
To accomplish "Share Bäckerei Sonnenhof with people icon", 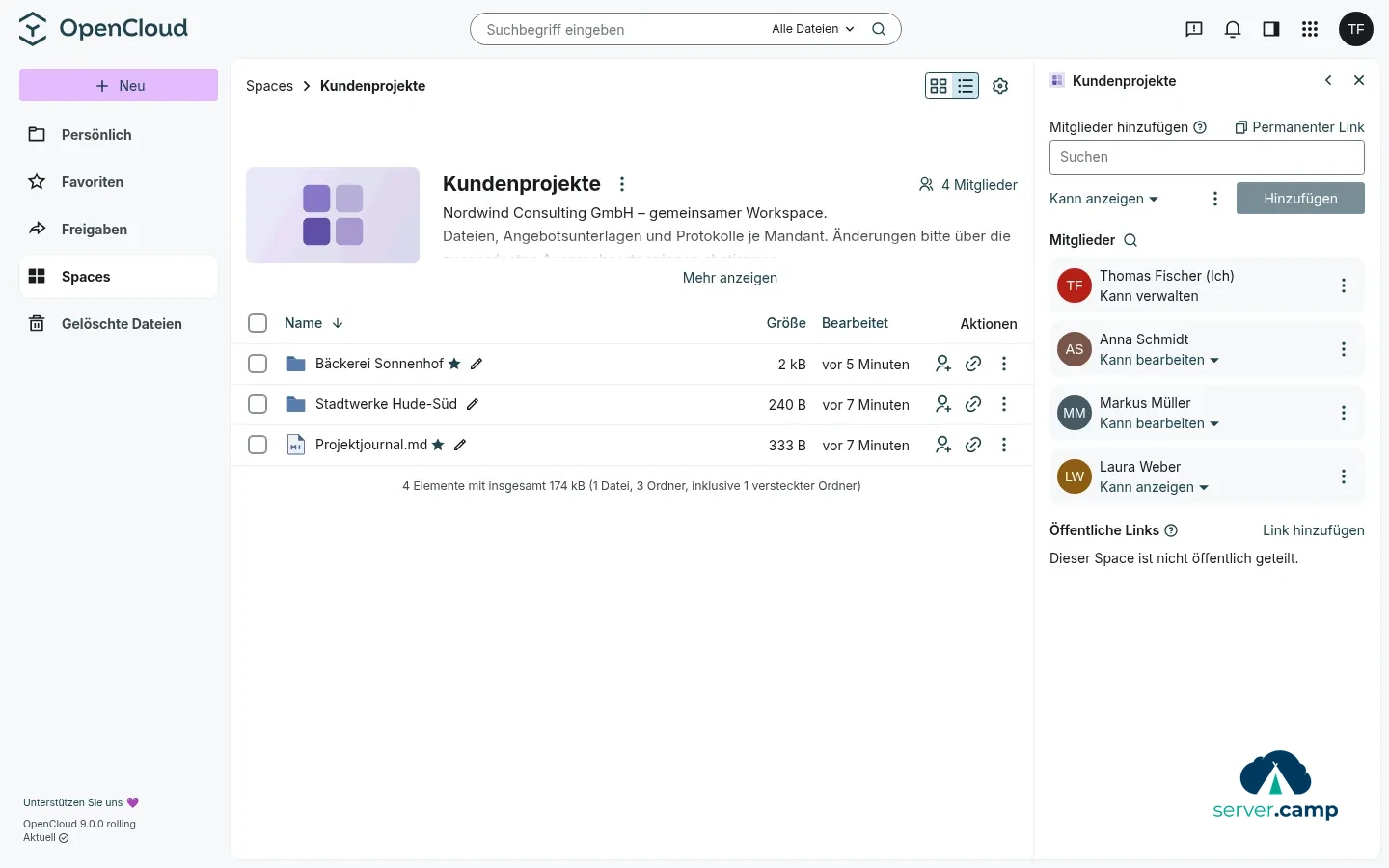I will pos(943,364).
